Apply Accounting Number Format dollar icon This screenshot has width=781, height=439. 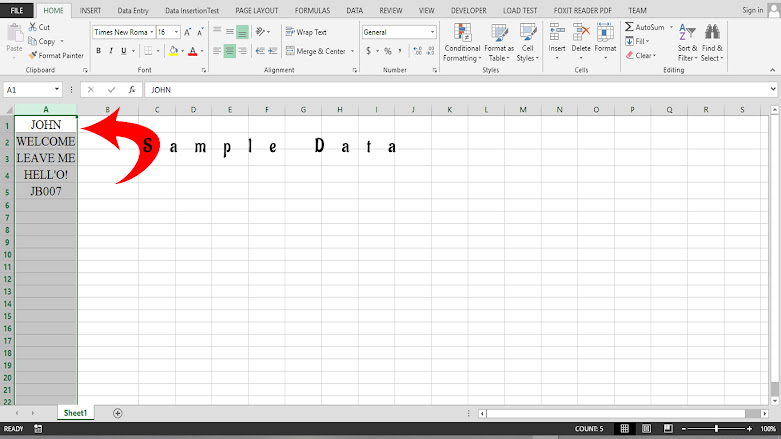(368, 51)
